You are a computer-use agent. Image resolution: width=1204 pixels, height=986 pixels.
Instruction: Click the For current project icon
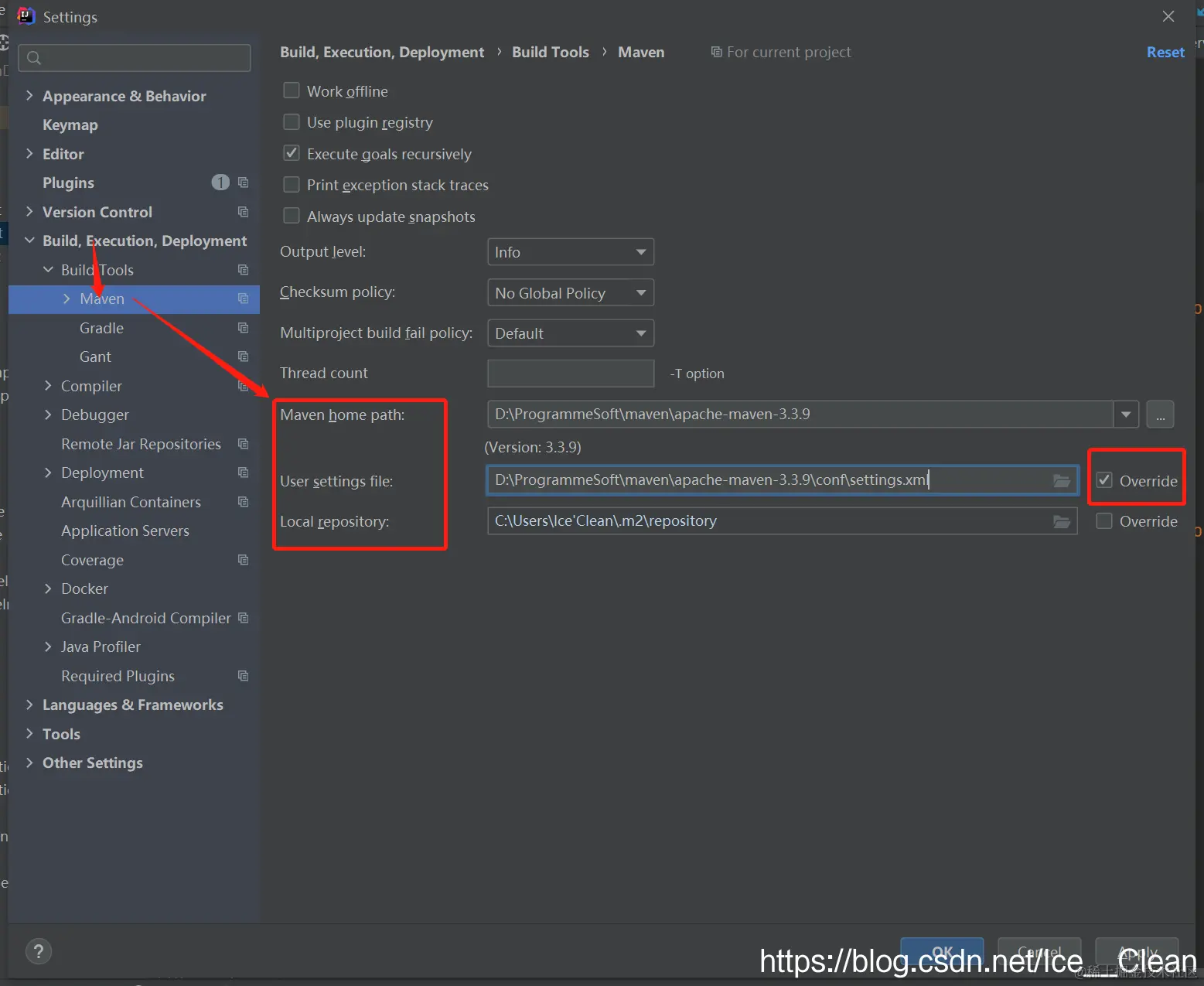click(716, 52)
